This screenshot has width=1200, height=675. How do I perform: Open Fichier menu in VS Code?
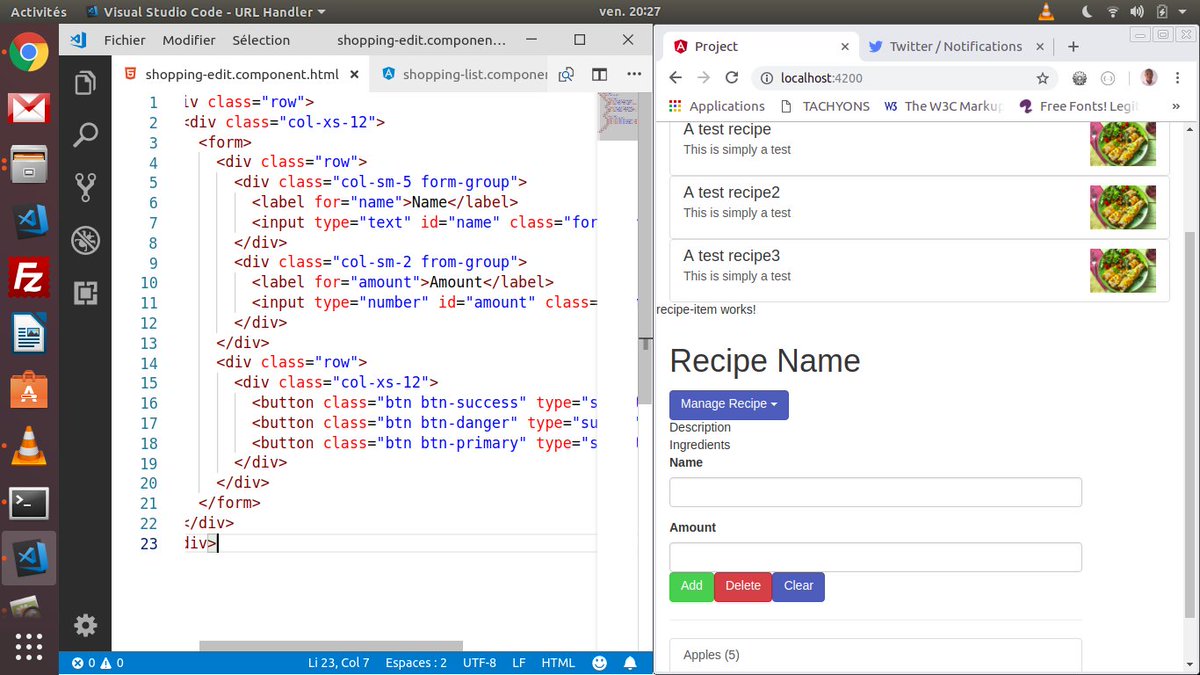pyautogui.click(x=125, y=40)
